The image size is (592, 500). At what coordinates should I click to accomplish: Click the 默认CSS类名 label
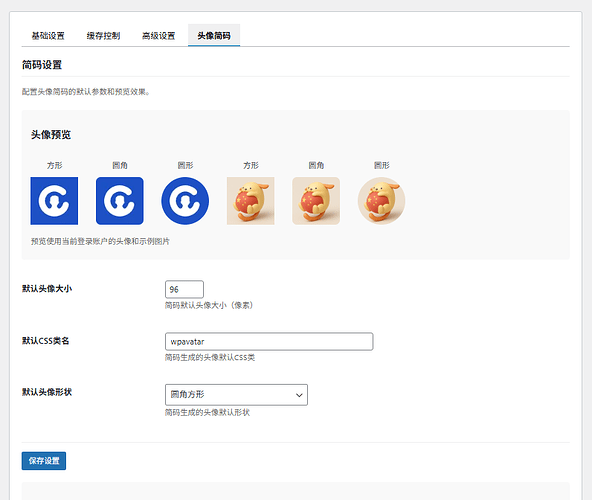coord(45,341)
